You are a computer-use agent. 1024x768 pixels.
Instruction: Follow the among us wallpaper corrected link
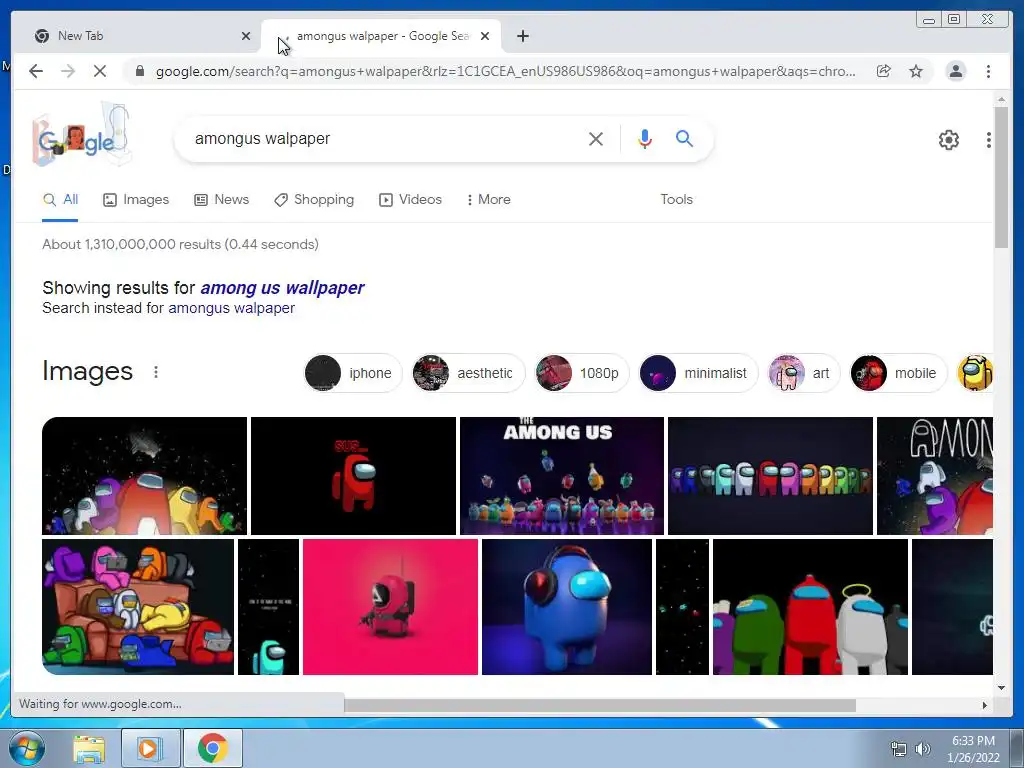(282, 287)
